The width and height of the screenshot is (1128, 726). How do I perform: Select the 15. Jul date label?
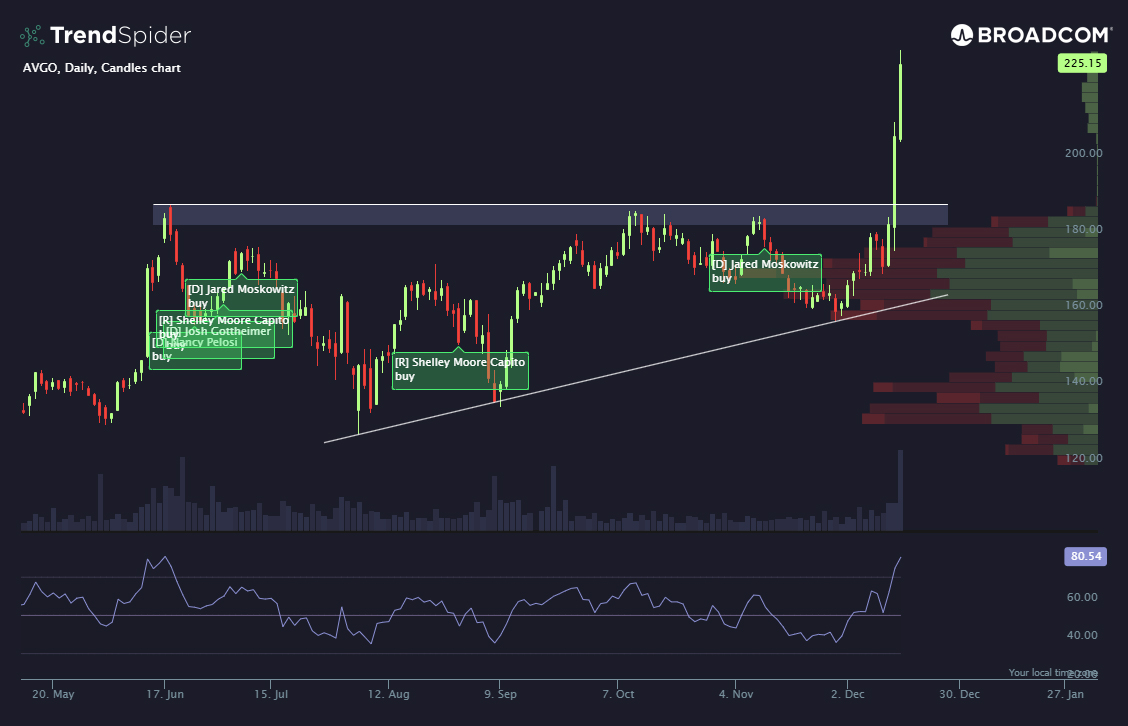[x=271, y=694]
